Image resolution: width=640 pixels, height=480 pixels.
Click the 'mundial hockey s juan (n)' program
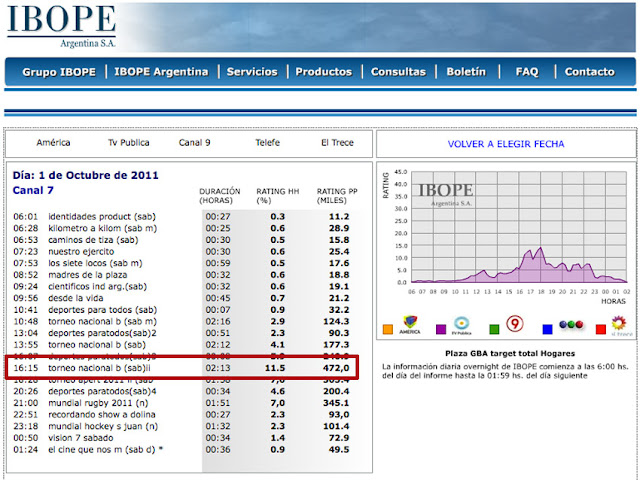point(103,426)
